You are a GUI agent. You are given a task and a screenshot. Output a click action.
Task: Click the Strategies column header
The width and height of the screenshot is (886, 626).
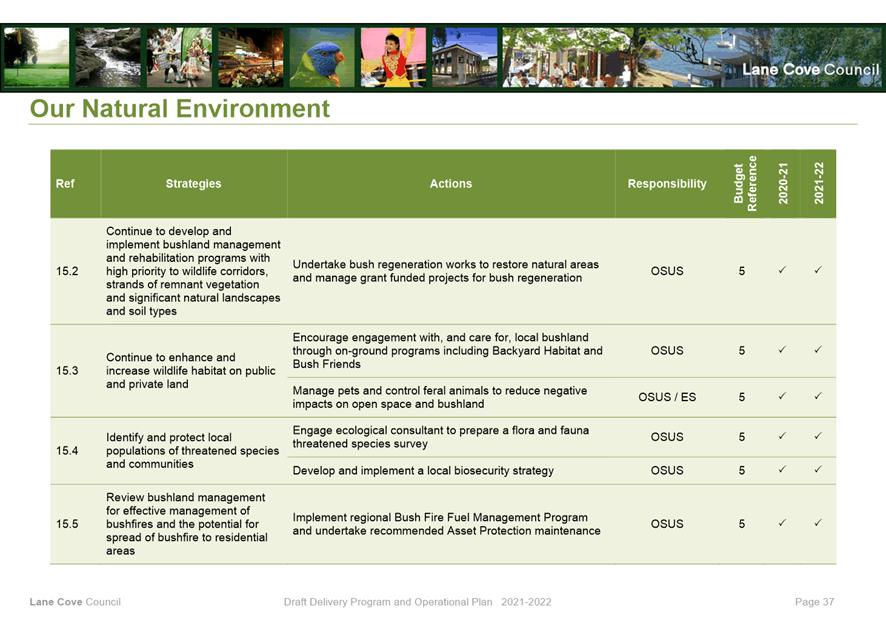193,184
